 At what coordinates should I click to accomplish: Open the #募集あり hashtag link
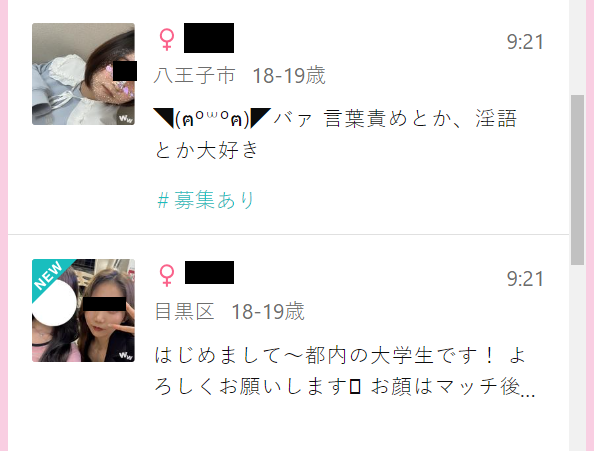pos(206,200)
